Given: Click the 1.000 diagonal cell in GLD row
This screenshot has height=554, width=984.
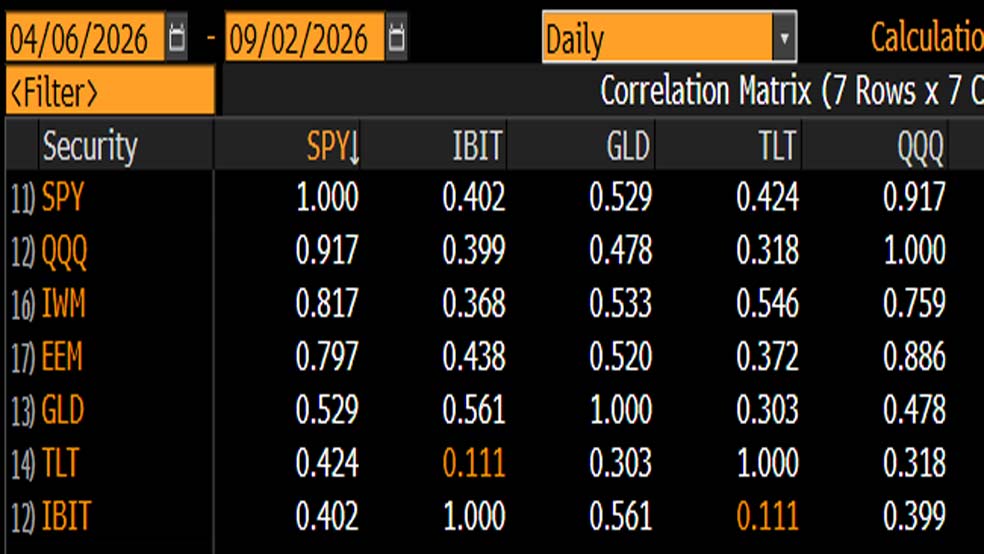Looking at the screenshot, I should (621, 410).
